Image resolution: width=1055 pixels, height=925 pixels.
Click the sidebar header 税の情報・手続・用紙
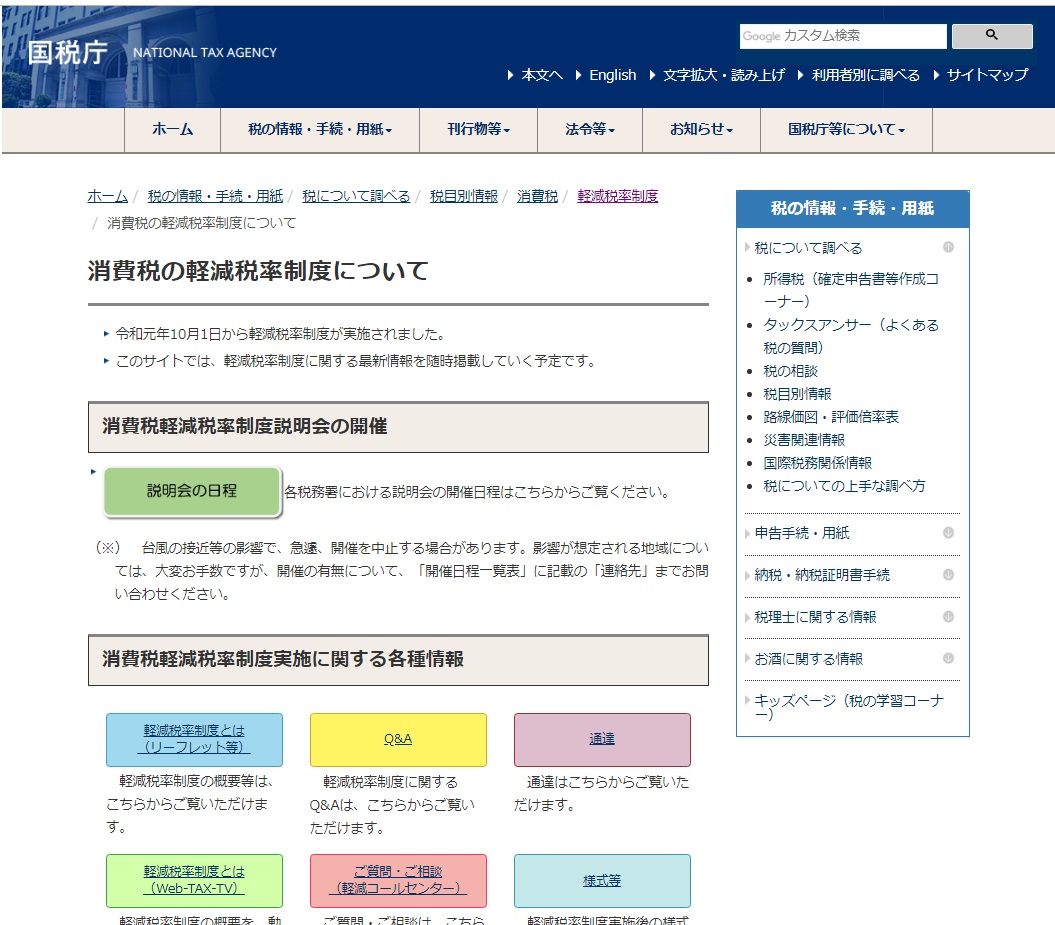pyautogui.click(x=852, y=209)
